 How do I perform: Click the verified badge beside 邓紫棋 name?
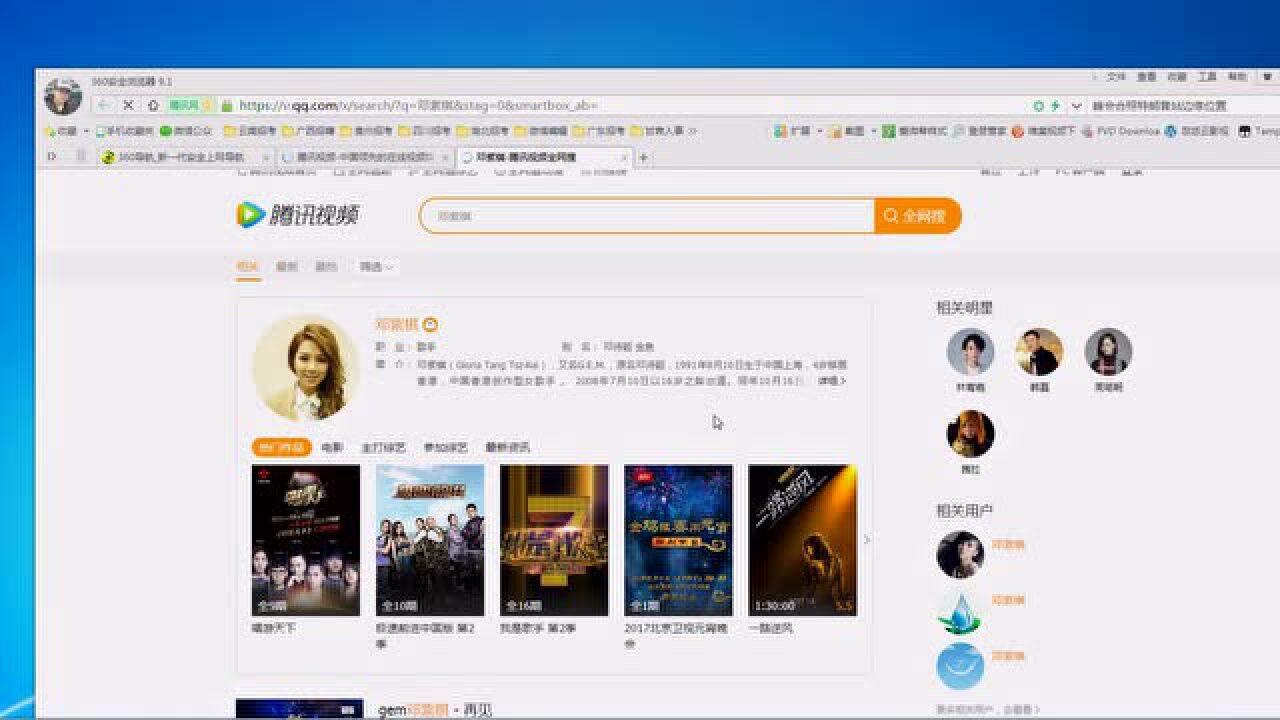(x=430, y=325)
